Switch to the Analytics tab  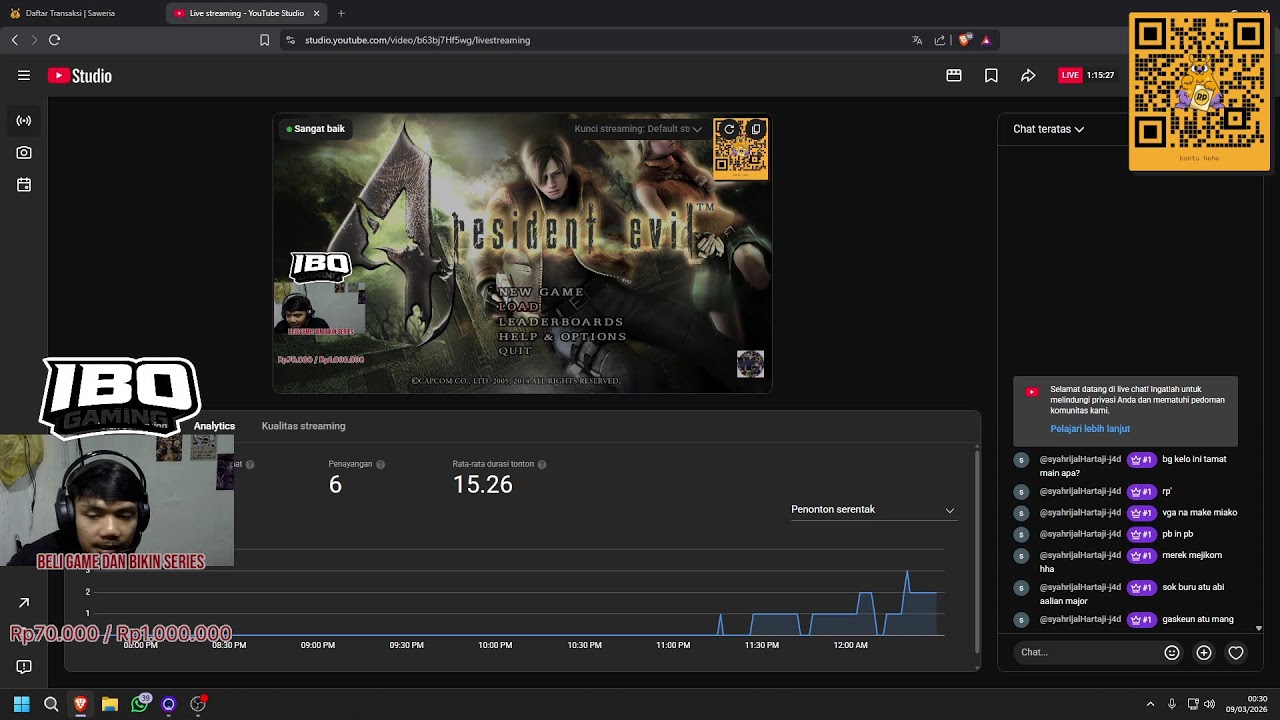point(214,426)
